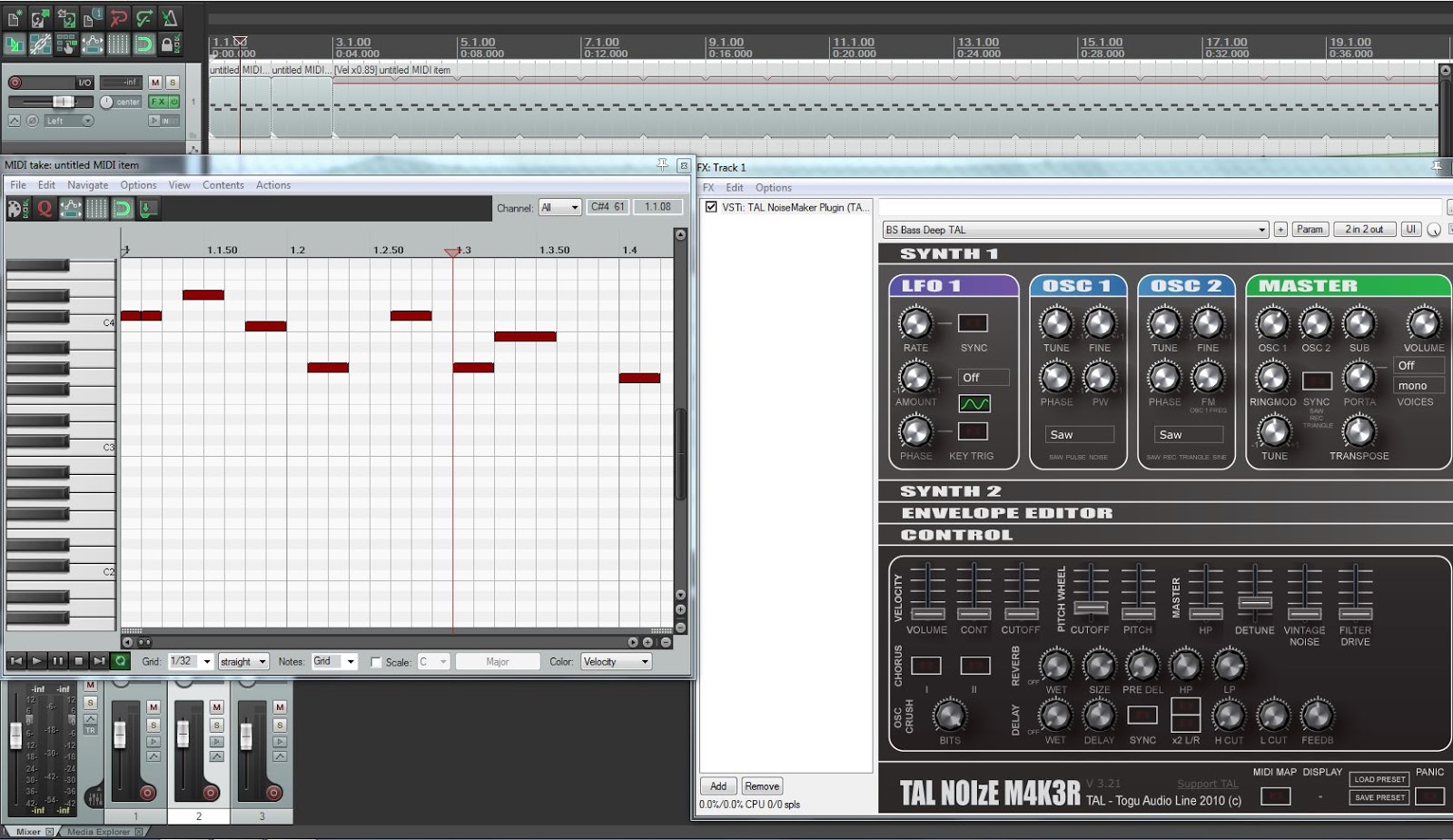Switch to the Media Explorer tab
Viewport: 1453px width, 840px height.
click(x=100, y=830)
